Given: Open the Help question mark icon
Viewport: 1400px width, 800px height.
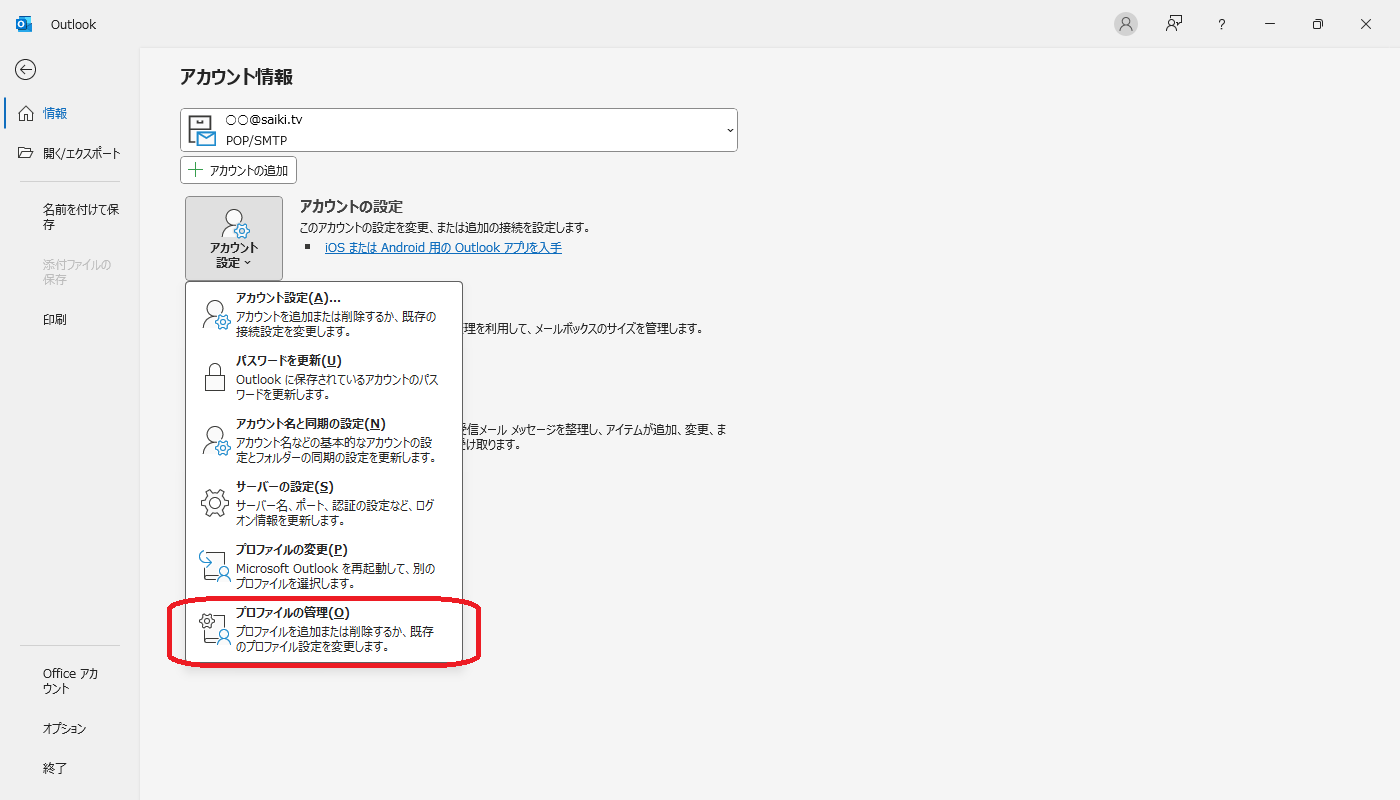Looking at the screenshot, I should pos(1221,24).
